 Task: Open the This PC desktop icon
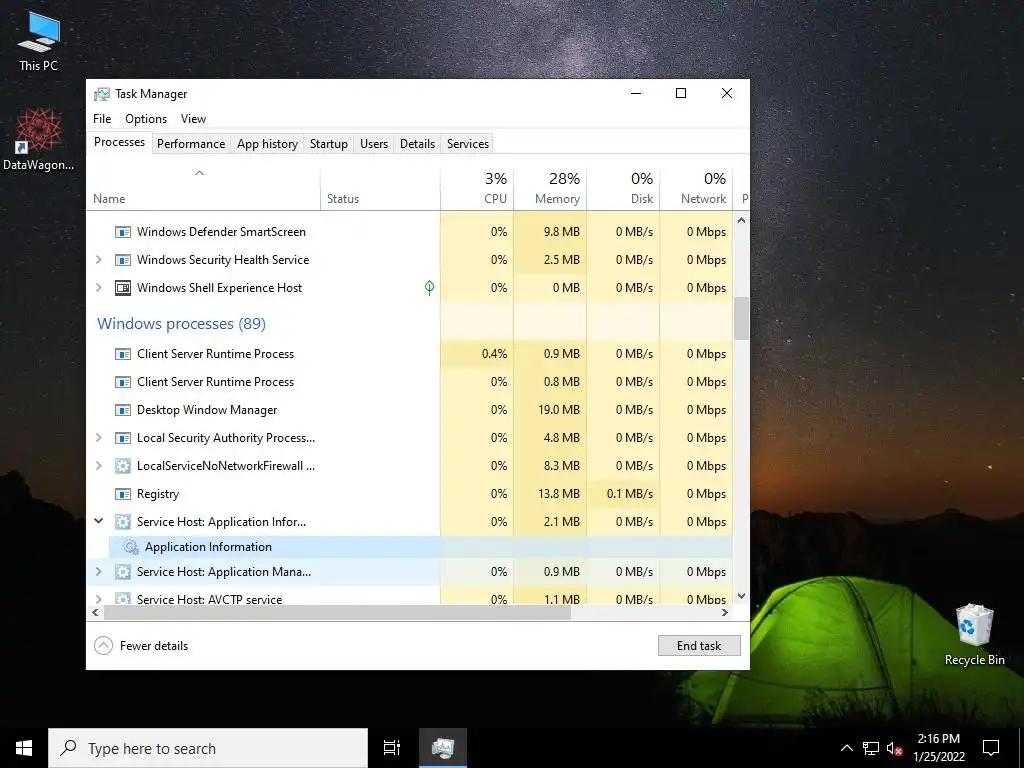(x=39, y=41)
